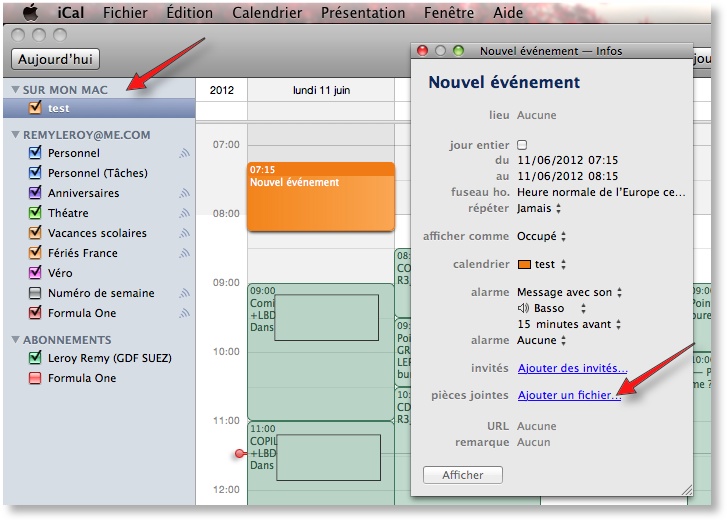
Task: Click the au end date 11/06/2012 08:15
Action: point(567,176)
